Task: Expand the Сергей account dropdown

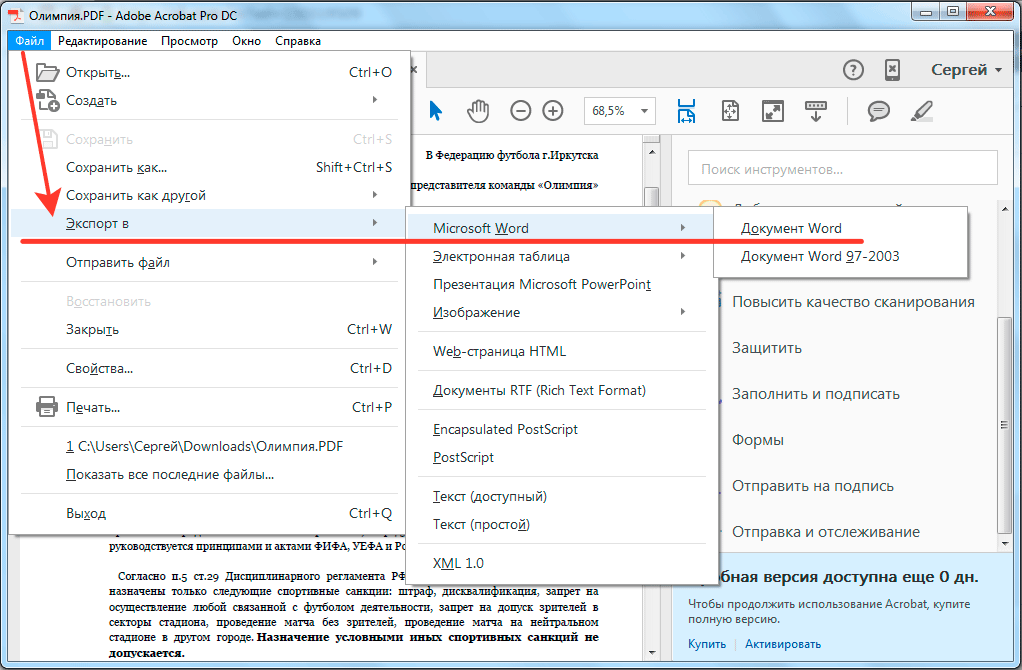Action: tap(966, 70)
